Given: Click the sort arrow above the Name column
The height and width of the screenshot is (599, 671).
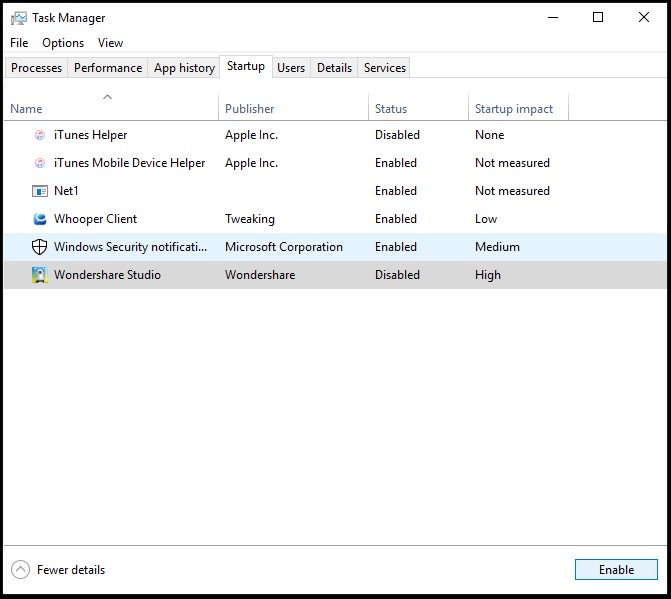Looking at the screenshot, I should [x=107, y=97].
